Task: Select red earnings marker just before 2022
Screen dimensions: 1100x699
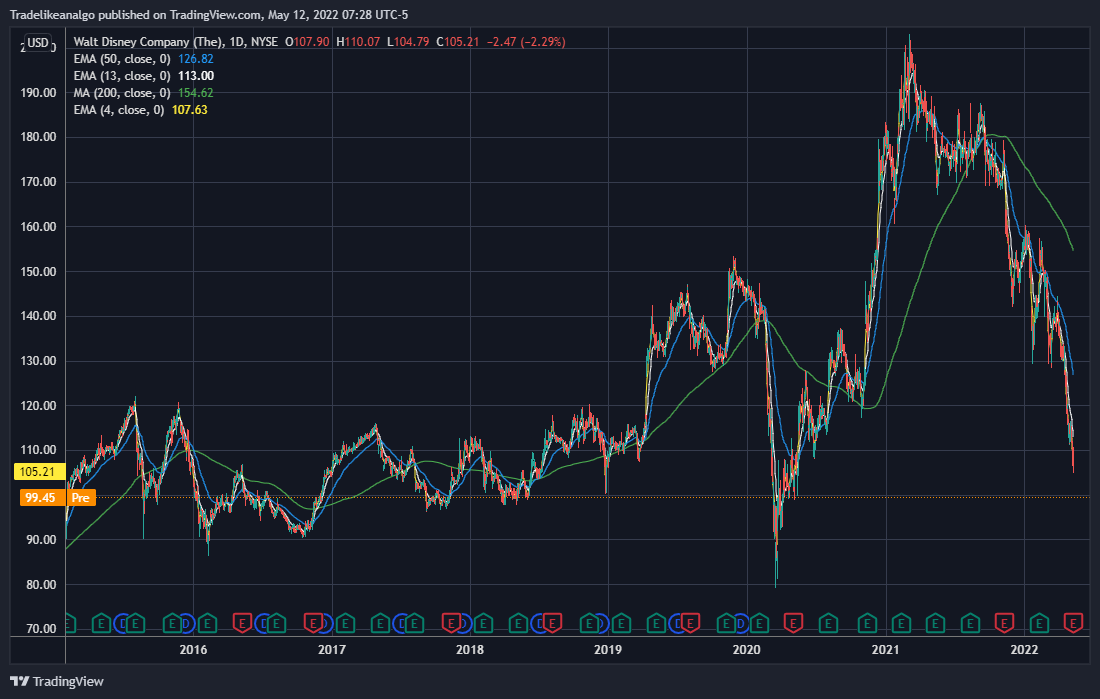Action: coord(1004,623)
